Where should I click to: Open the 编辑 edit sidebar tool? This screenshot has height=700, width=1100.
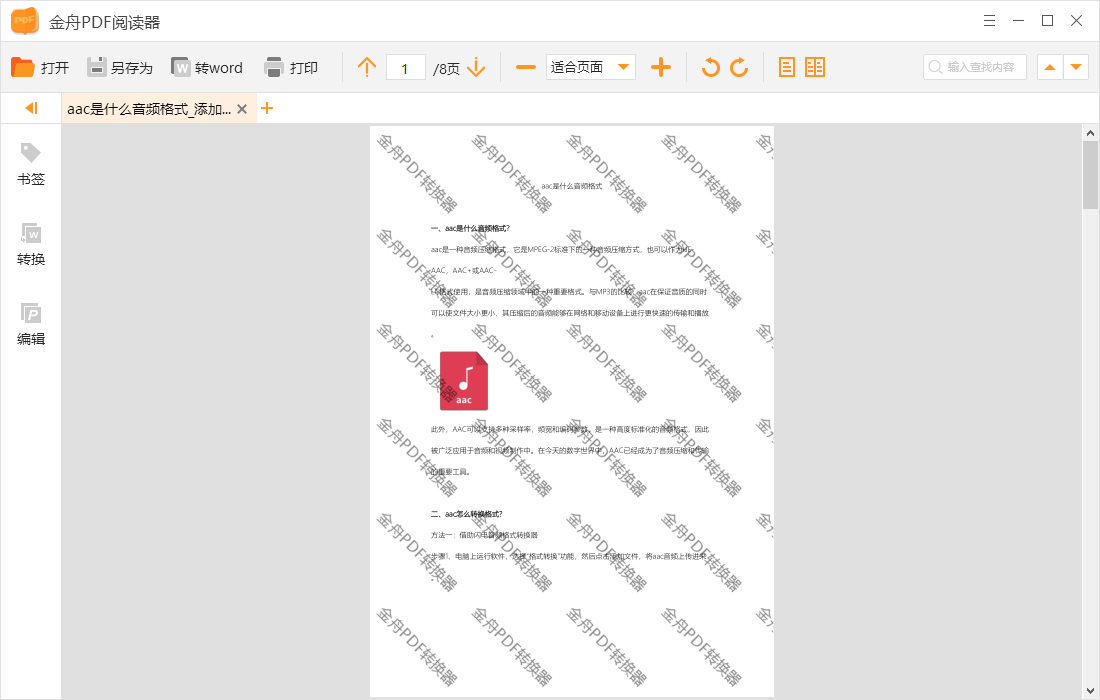[31, 324]
